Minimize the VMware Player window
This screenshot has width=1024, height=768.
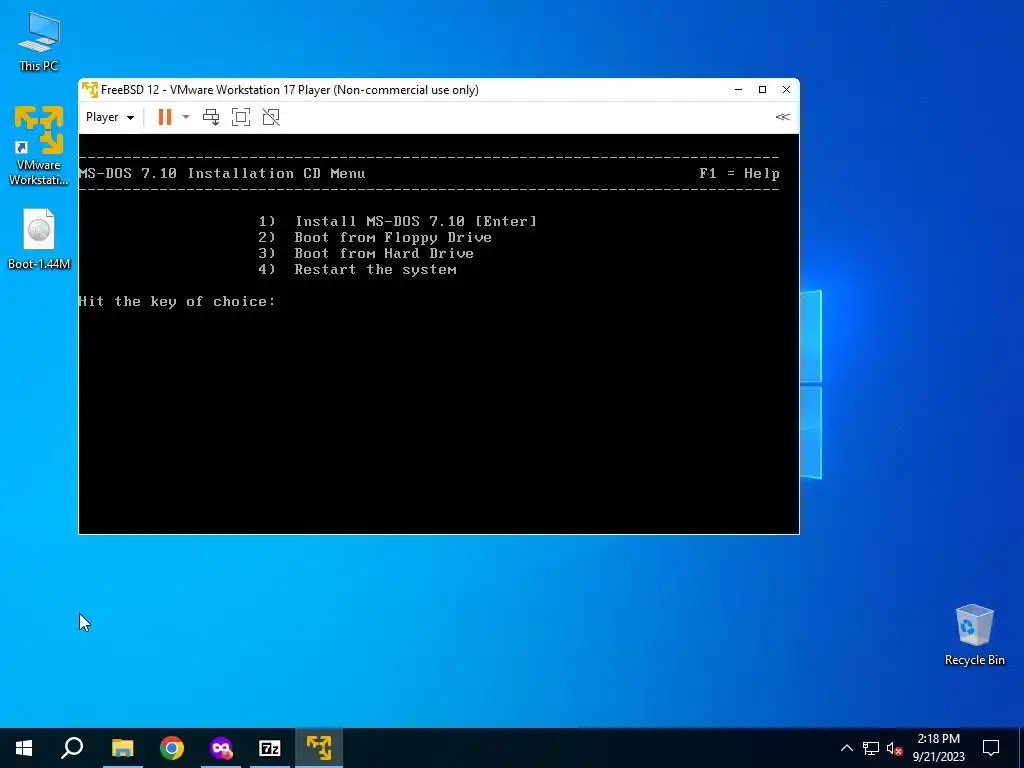739,89
